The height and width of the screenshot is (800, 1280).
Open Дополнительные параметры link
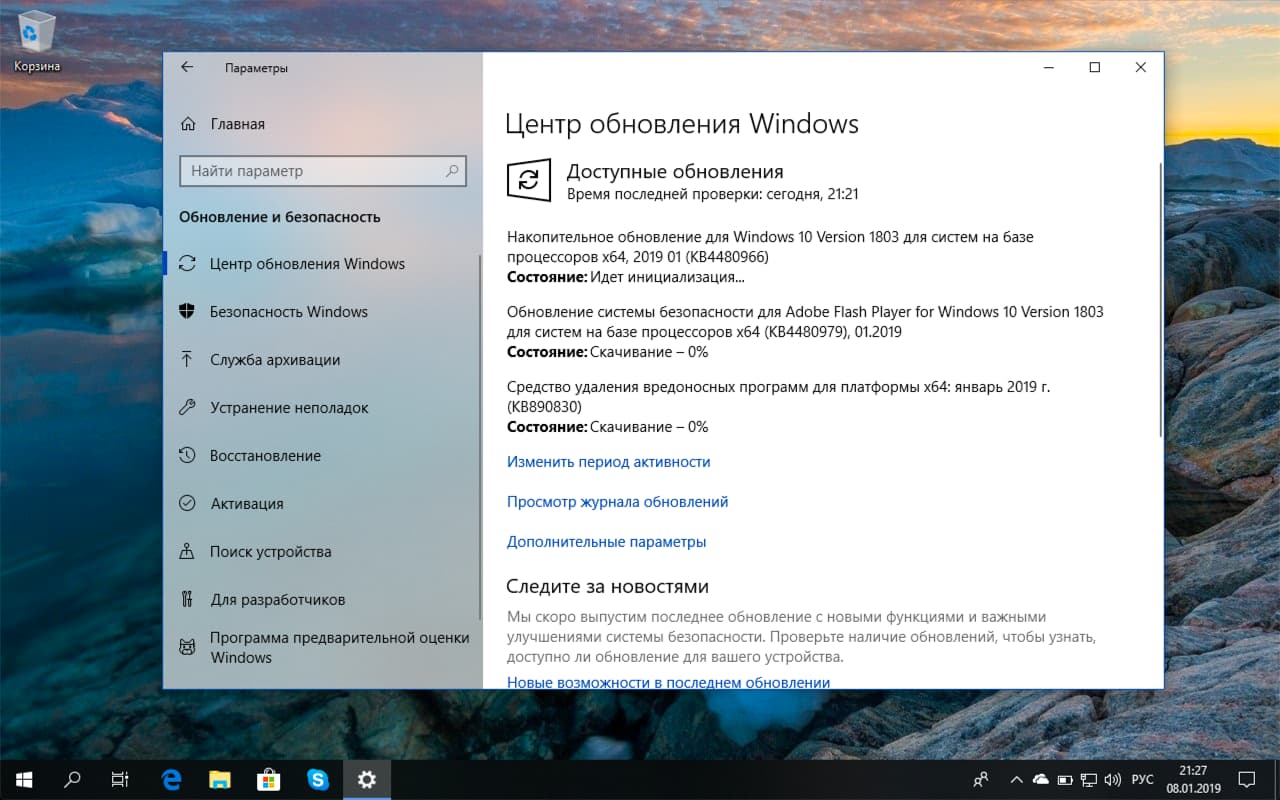pos(606,541)
